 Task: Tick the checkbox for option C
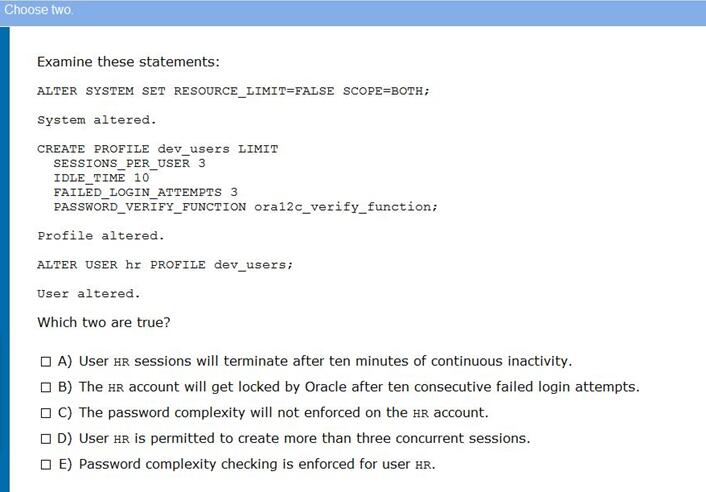coord(46,413)
